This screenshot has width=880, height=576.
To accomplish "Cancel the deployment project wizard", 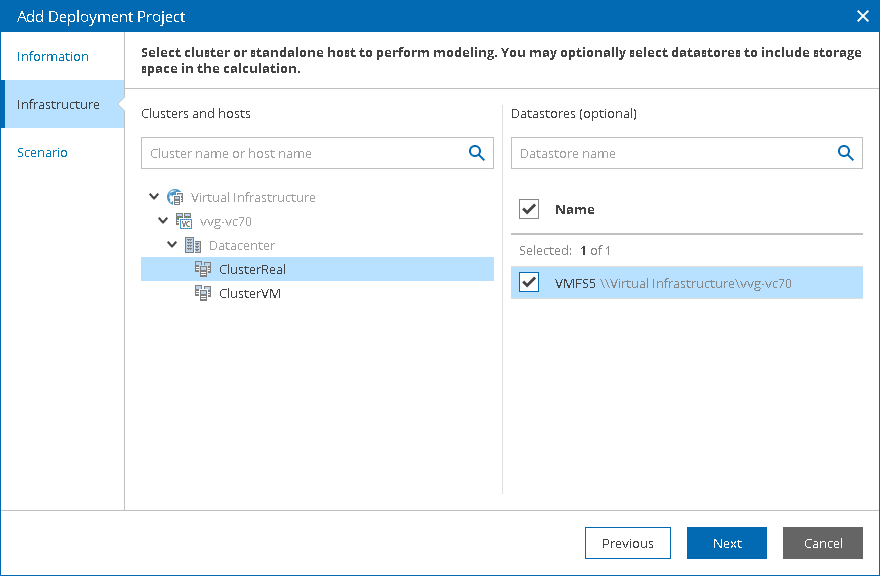I will point(823,543).
